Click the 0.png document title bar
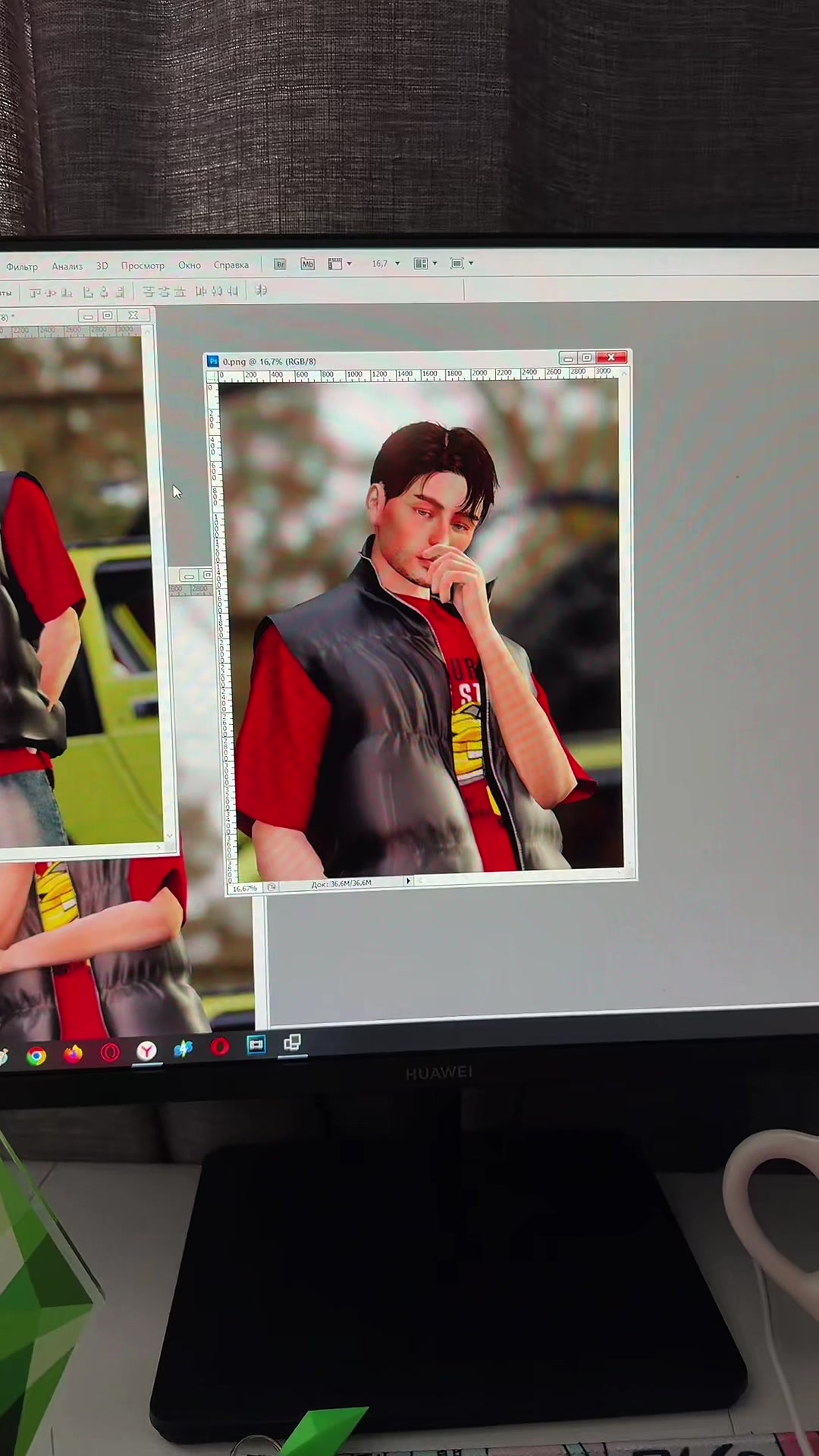819x1456 pixels. tap(417, 361)
